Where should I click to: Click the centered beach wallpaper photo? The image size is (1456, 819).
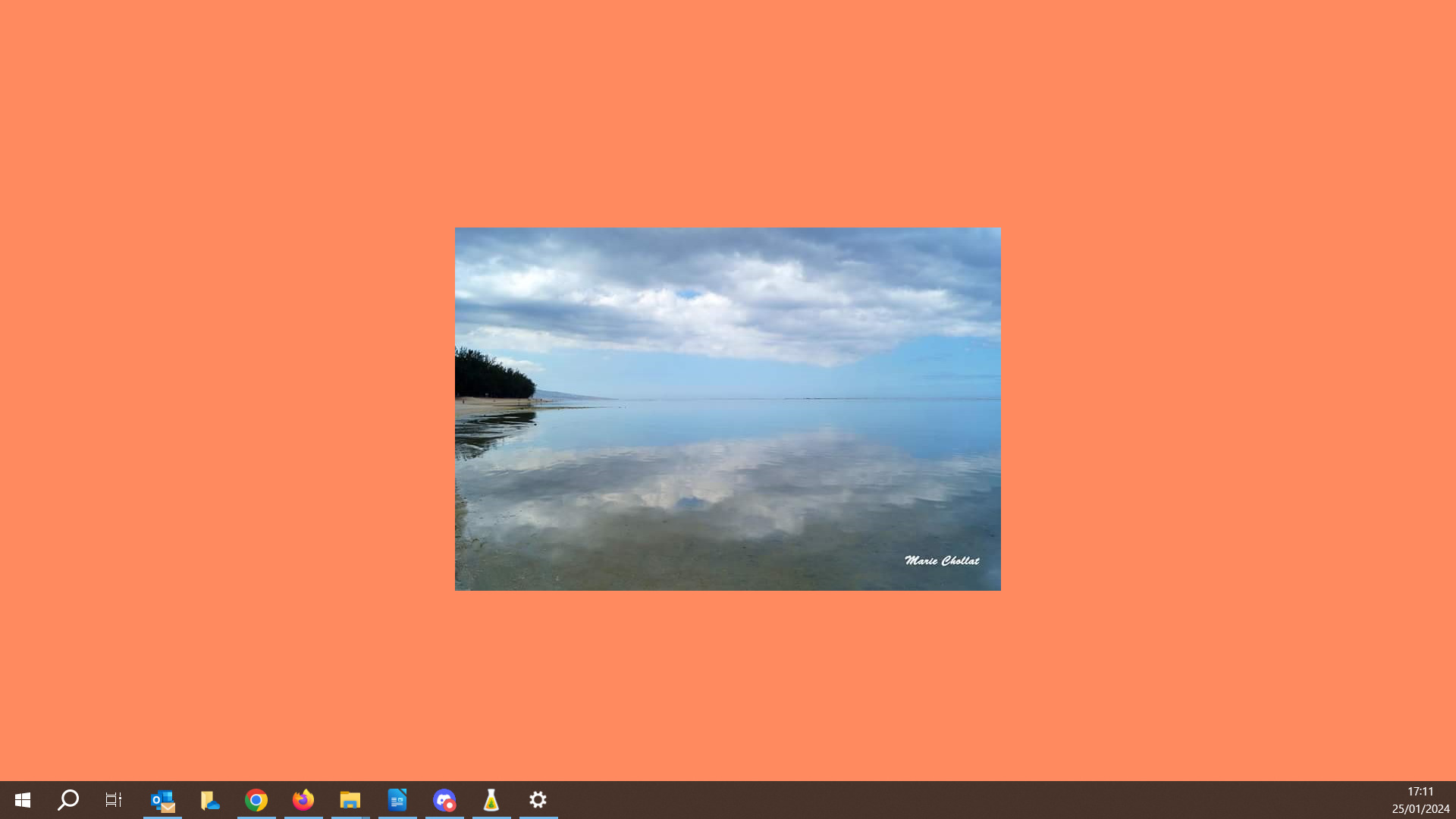(x=728, y=409)
